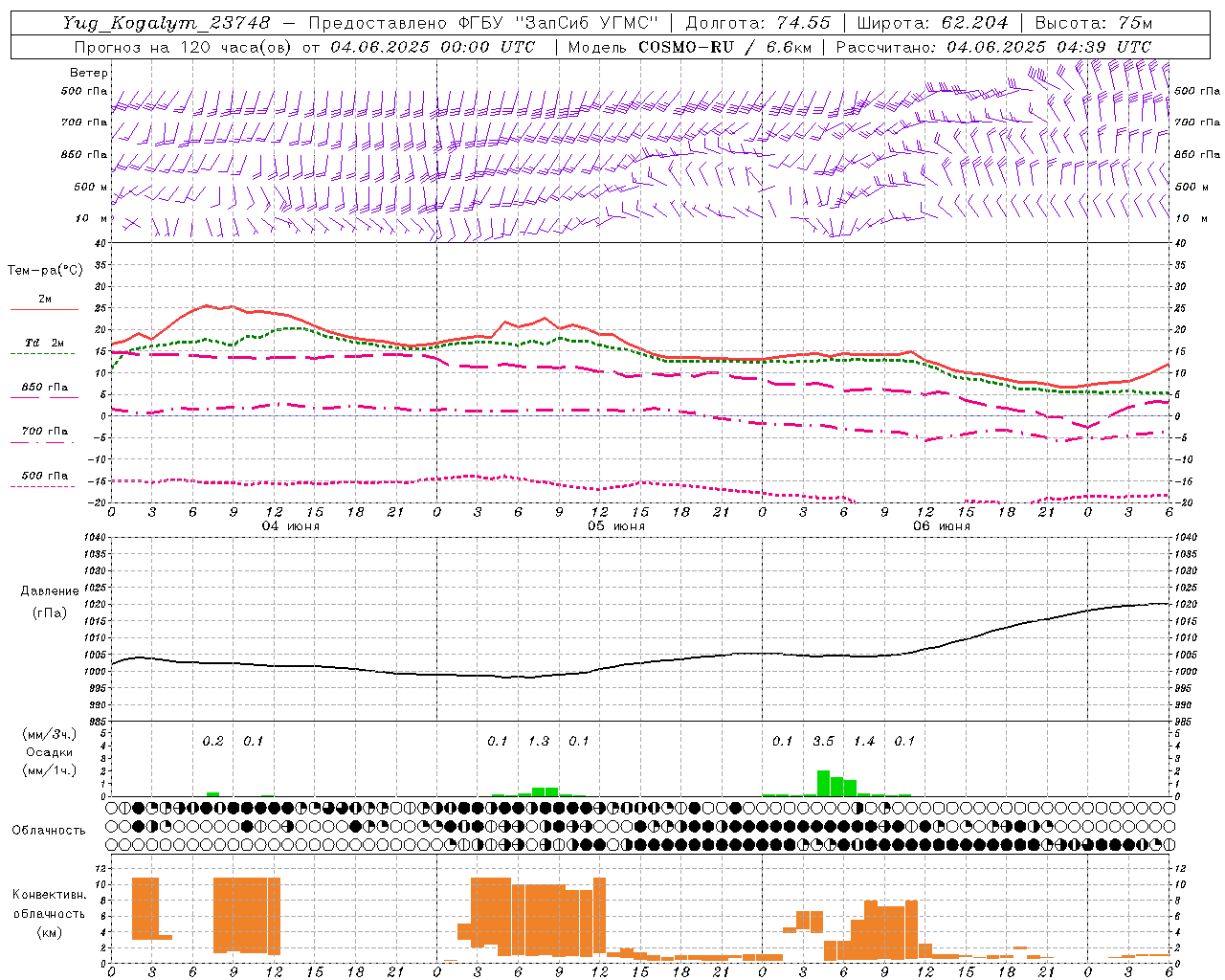Click the 0.2 precipitation amount value
1225x980 pixels.
tap(212, 741)
